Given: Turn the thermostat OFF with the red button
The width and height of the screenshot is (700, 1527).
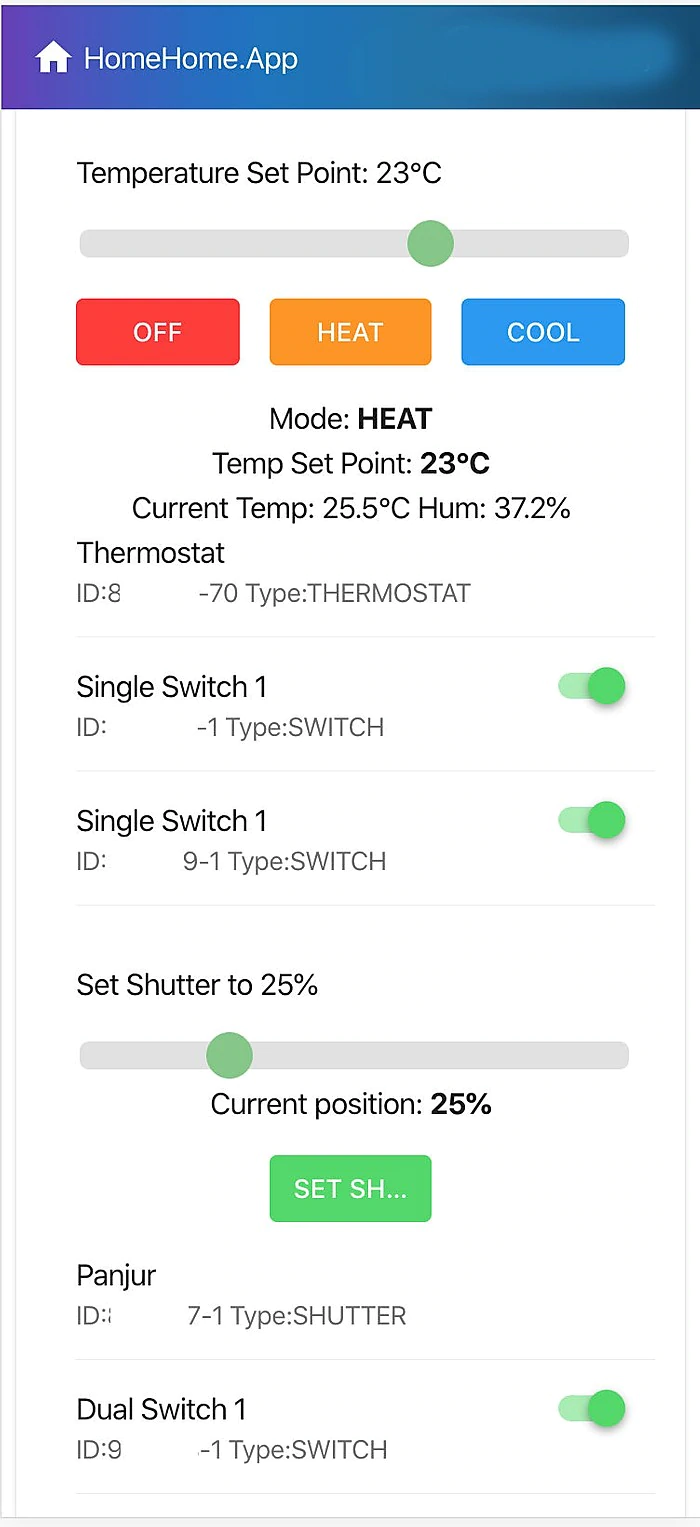Looking at the screenshot, I should 158,332.
